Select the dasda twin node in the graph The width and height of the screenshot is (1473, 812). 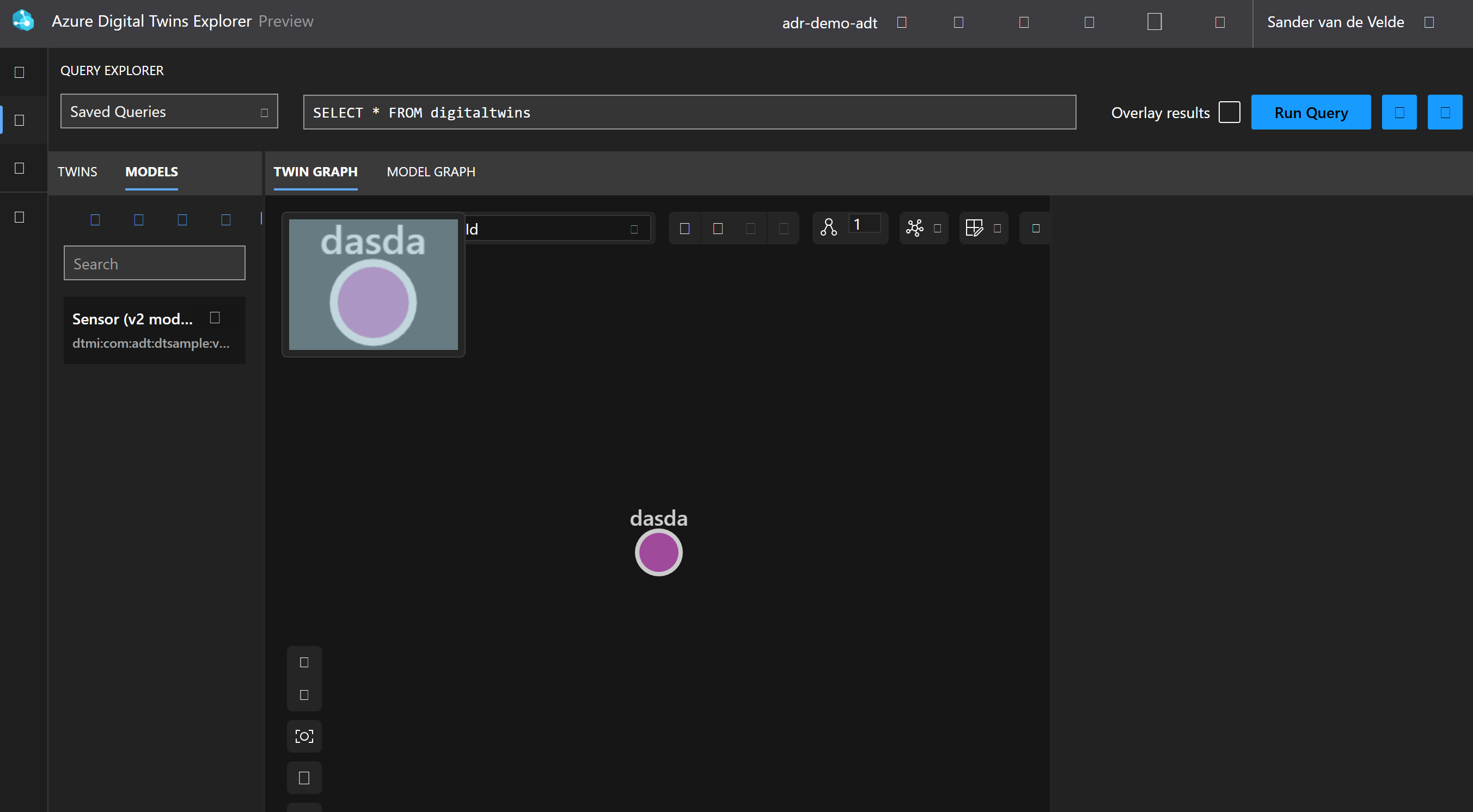coord(659,552)
